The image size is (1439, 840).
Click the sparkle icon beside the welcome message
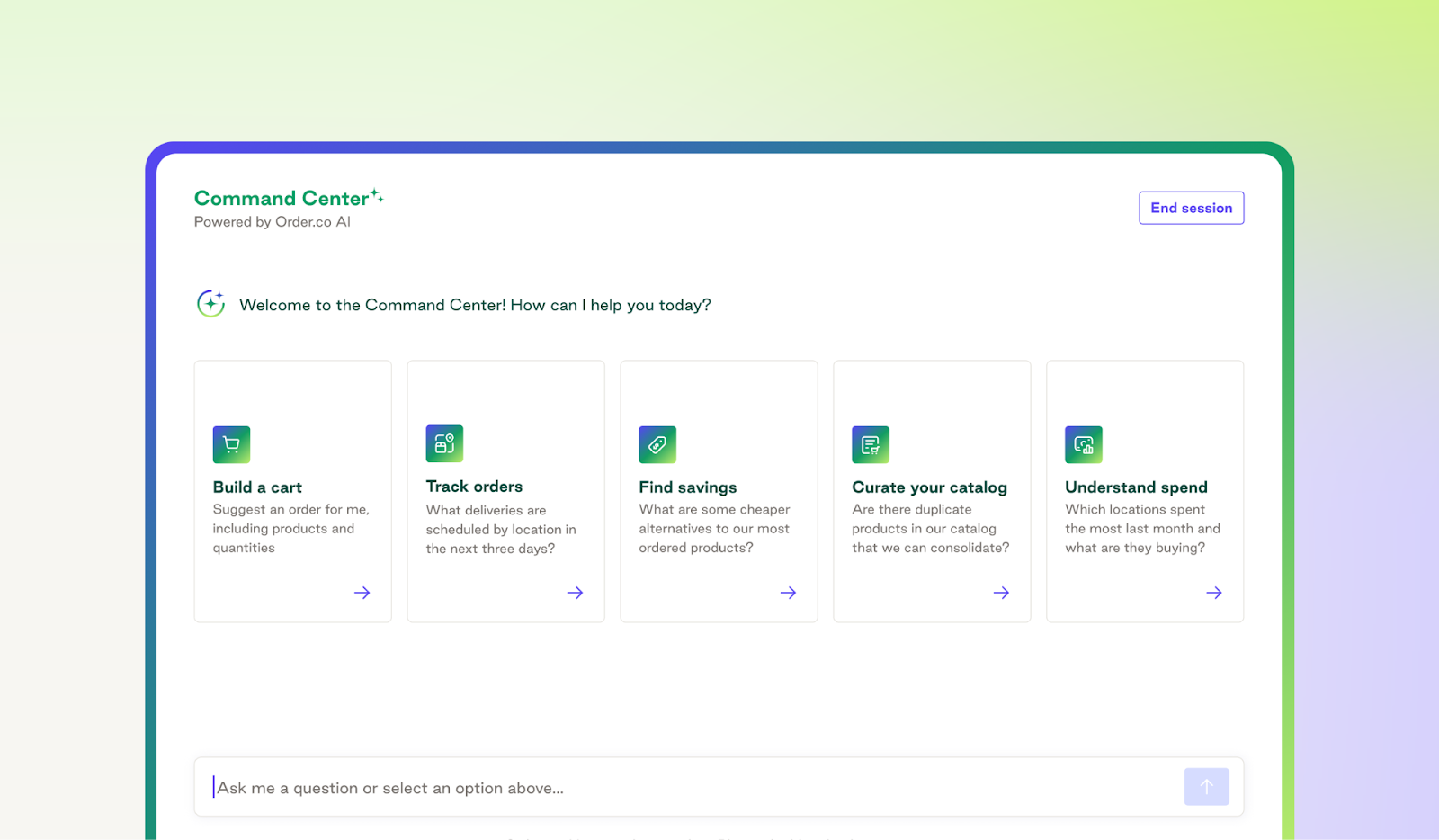(x=210, y=304)
